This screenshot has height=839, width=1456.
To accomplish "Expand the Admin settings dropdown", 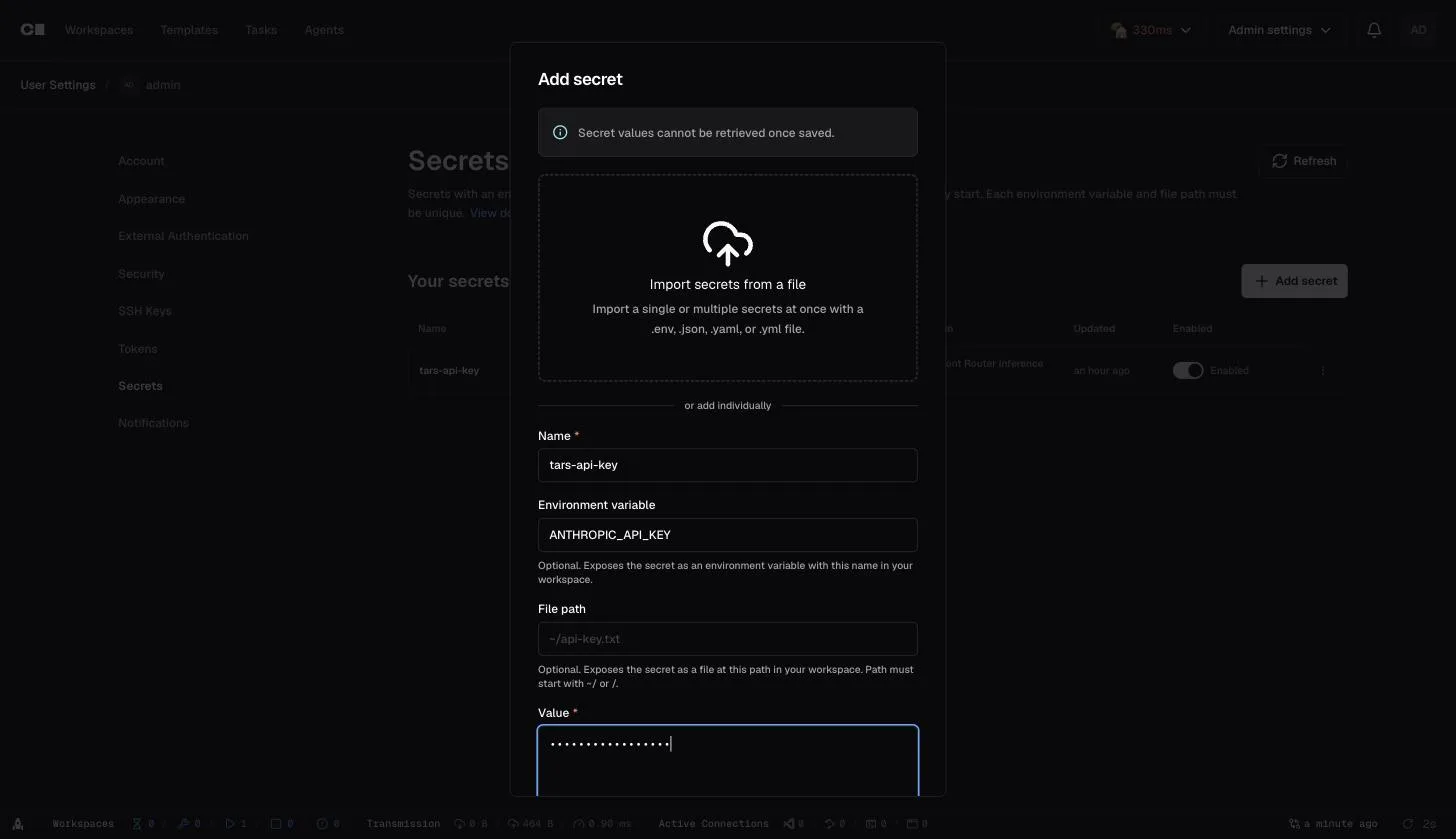I will 1279,30.
